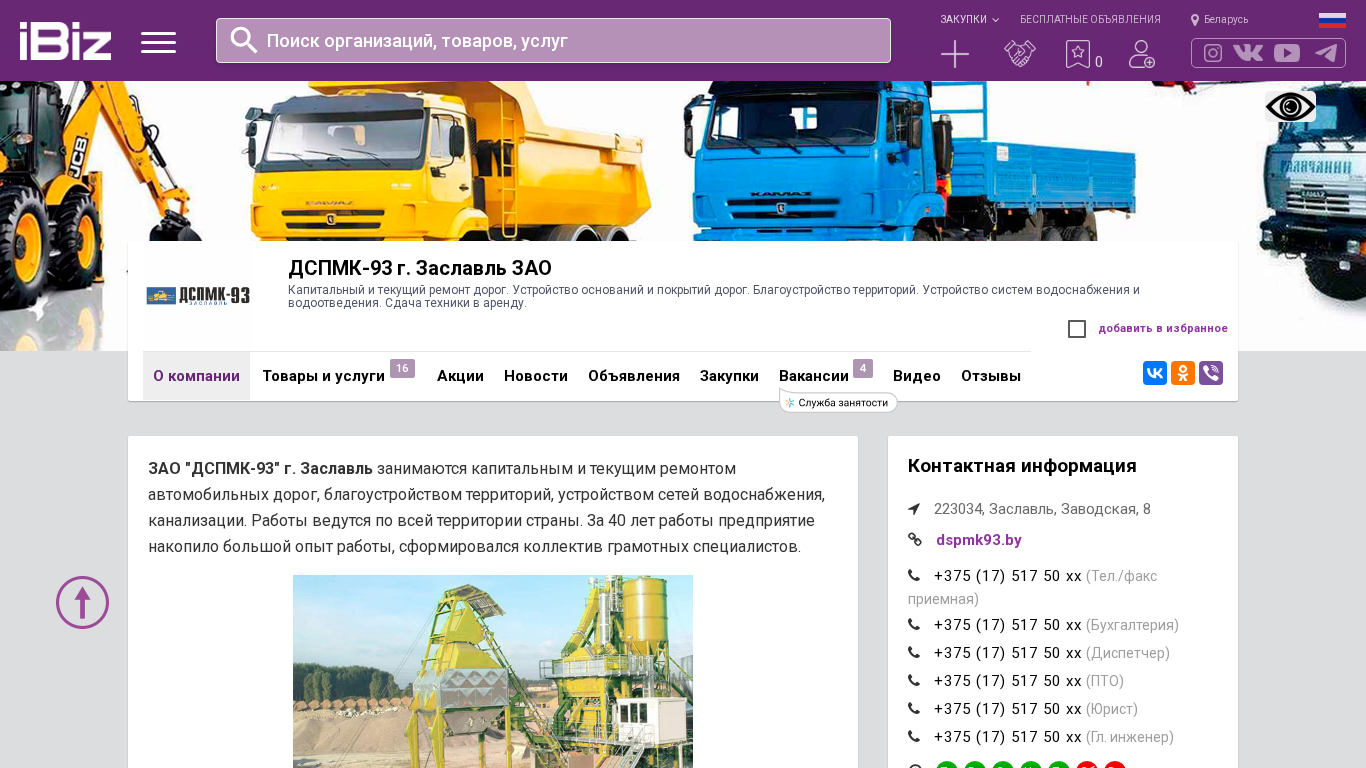This screenshot has width=1366, height=768.
Task: Click the link icon beside dspmk93.by
Action: tap(915, 540)
